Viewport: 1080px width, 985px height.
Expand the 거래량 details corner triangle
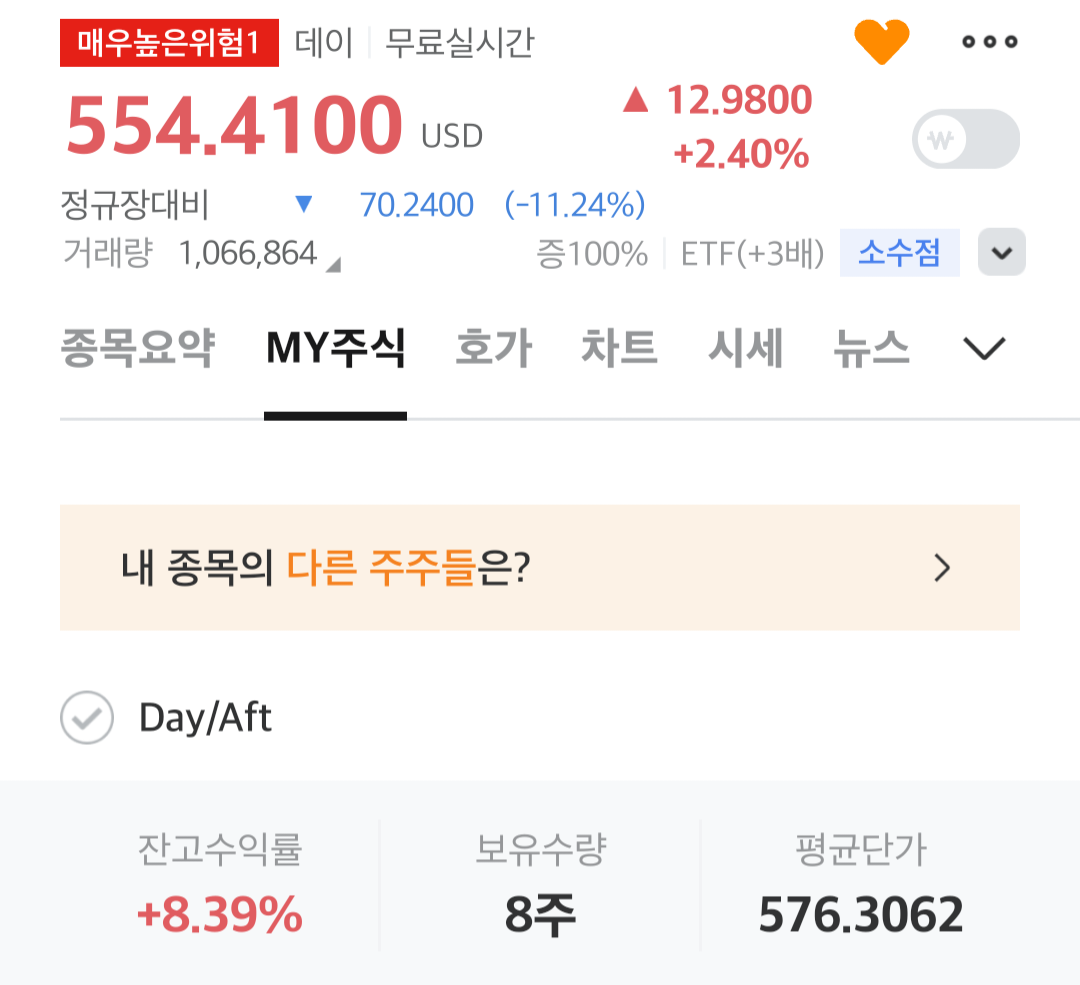[x=333, y=265]
